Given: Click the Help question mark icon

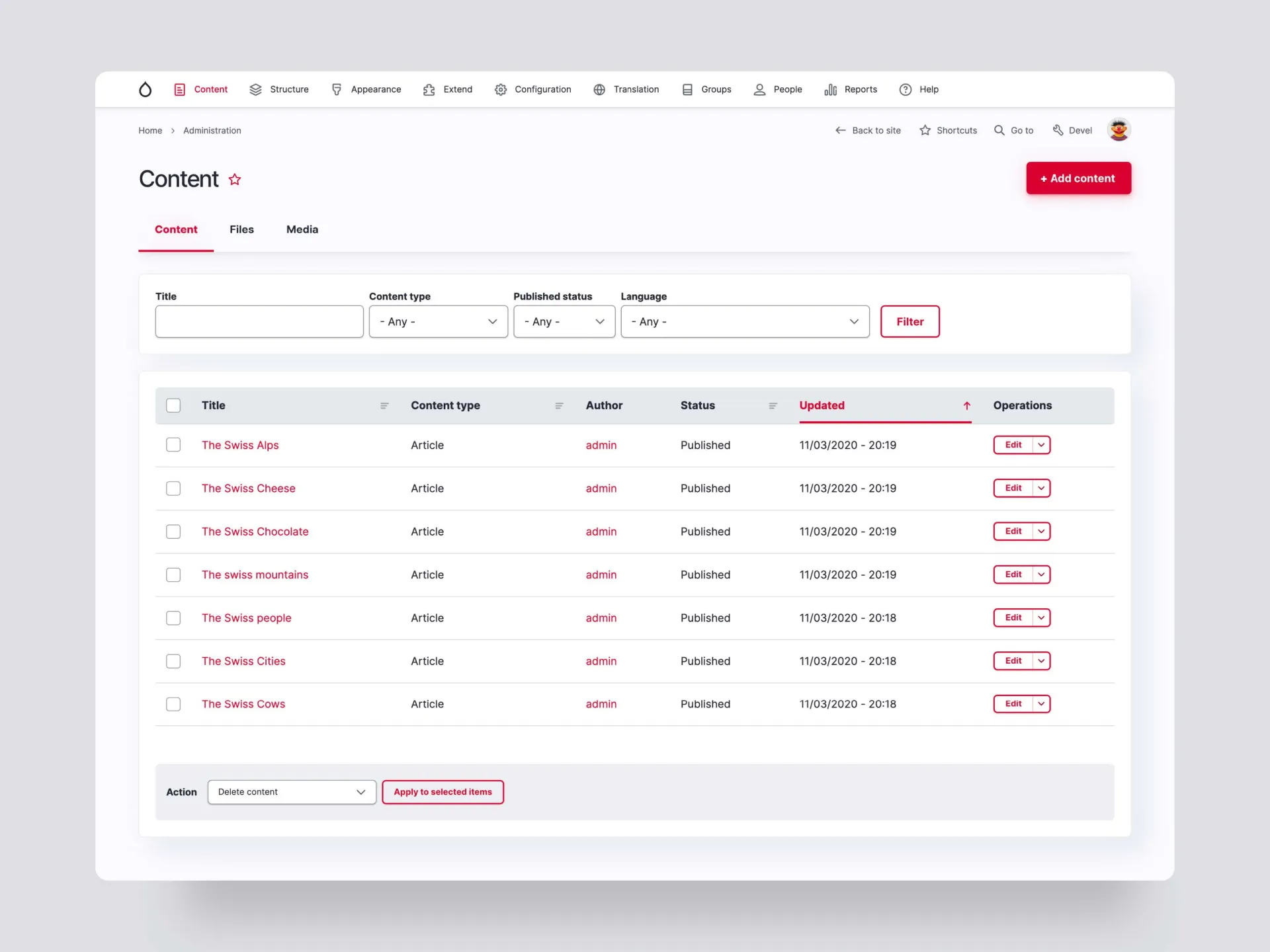Looking at the screenshot, I should point(904,89).
